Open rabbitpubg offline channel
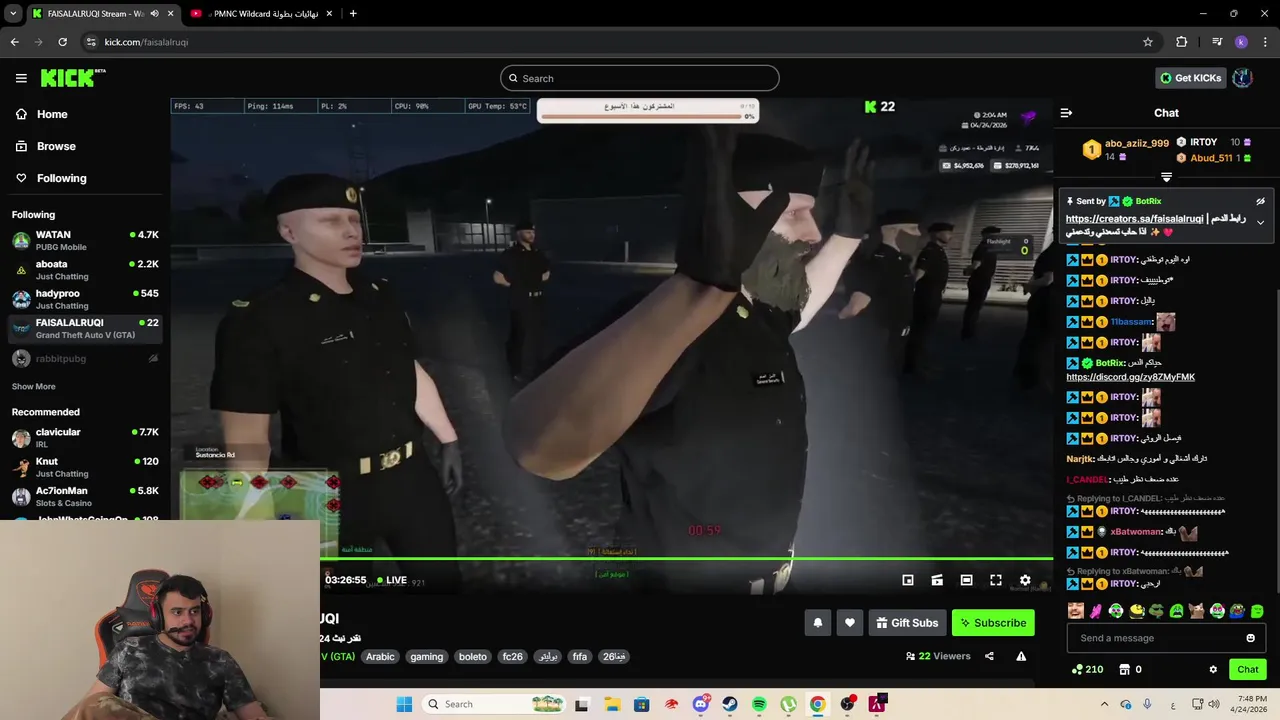The height and width of the screenshot is (720, 1280). [x=86, y=358]
